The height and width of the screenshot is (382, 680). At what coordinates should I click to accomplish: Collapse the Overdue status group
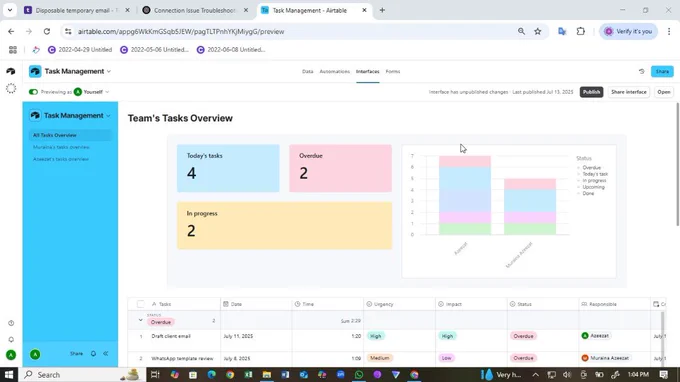click(141, 320)
